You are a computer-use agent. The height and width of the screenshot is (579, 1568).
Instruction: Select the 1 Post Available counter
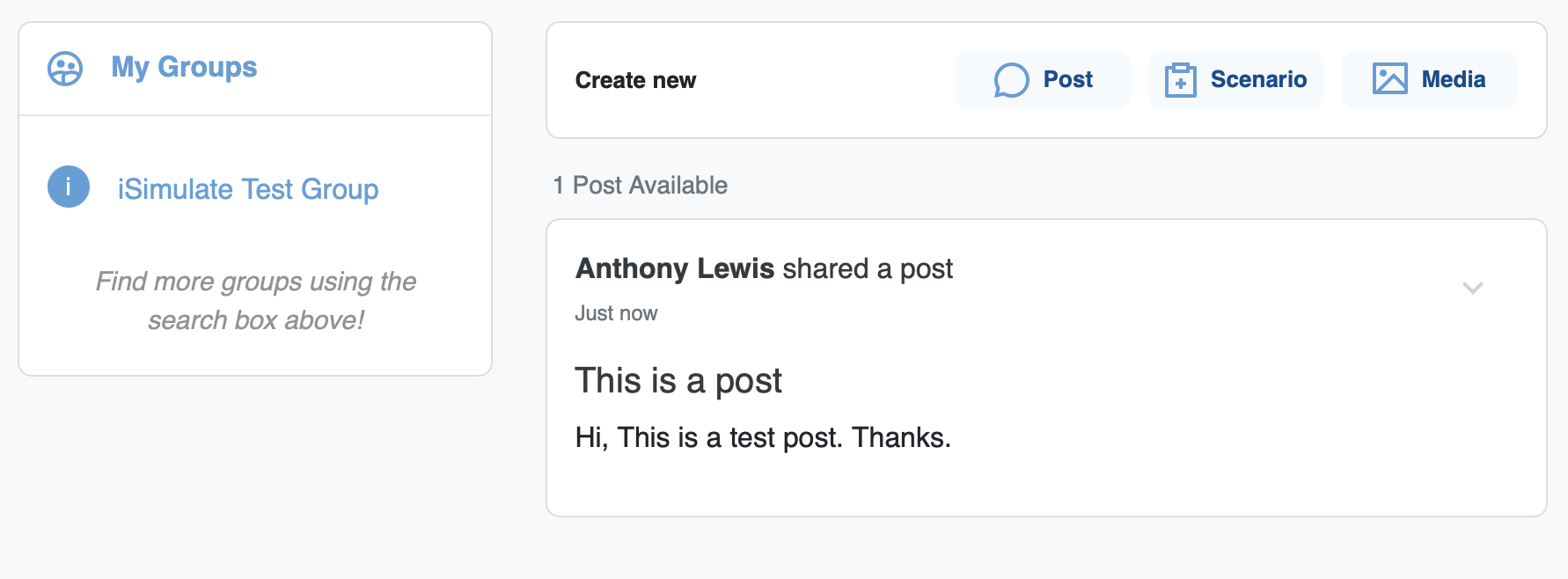point(640,185)
